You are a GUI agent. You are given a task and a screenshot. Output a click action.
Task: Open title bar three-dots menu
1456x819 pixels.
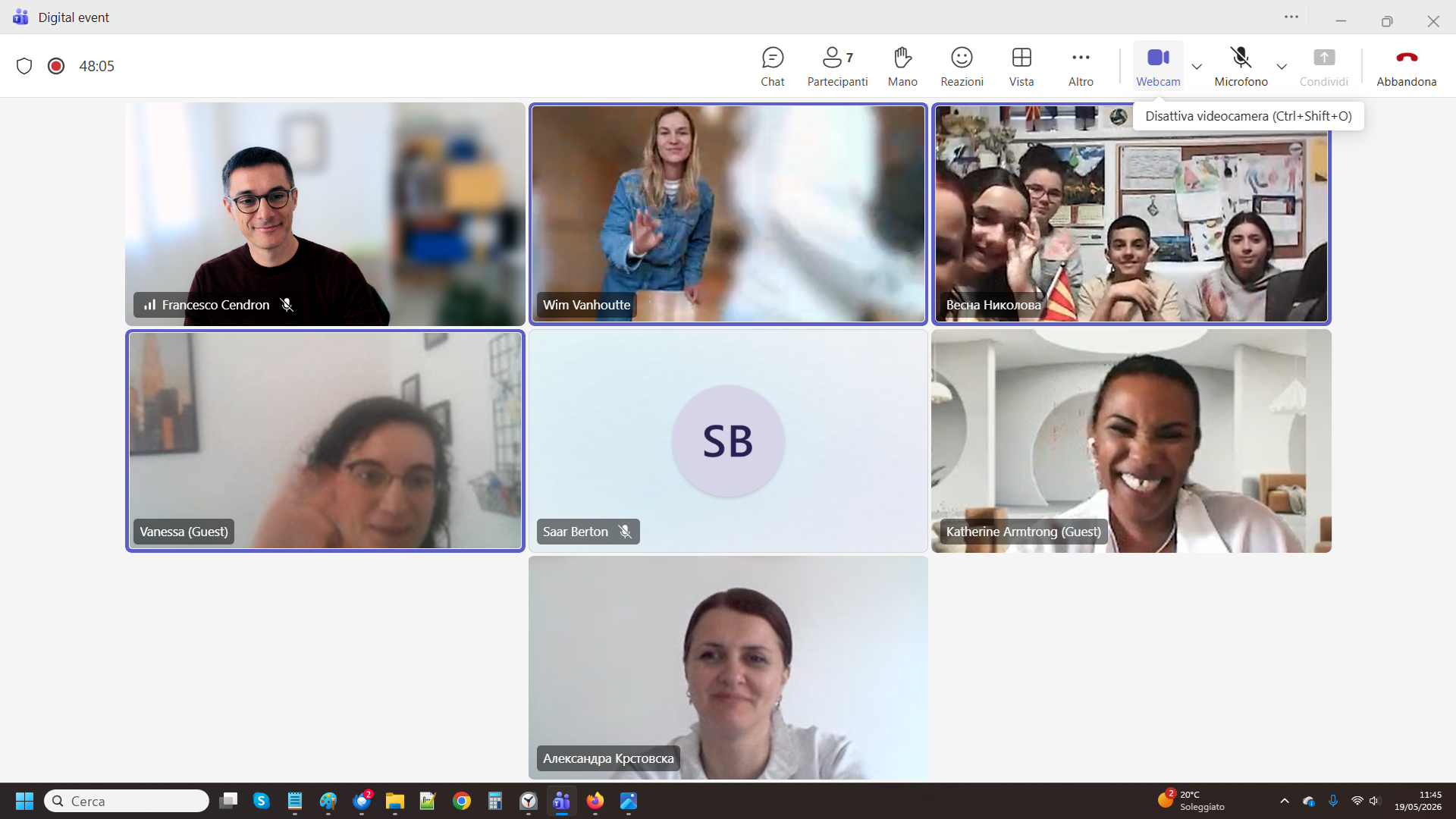point(1291,17)
